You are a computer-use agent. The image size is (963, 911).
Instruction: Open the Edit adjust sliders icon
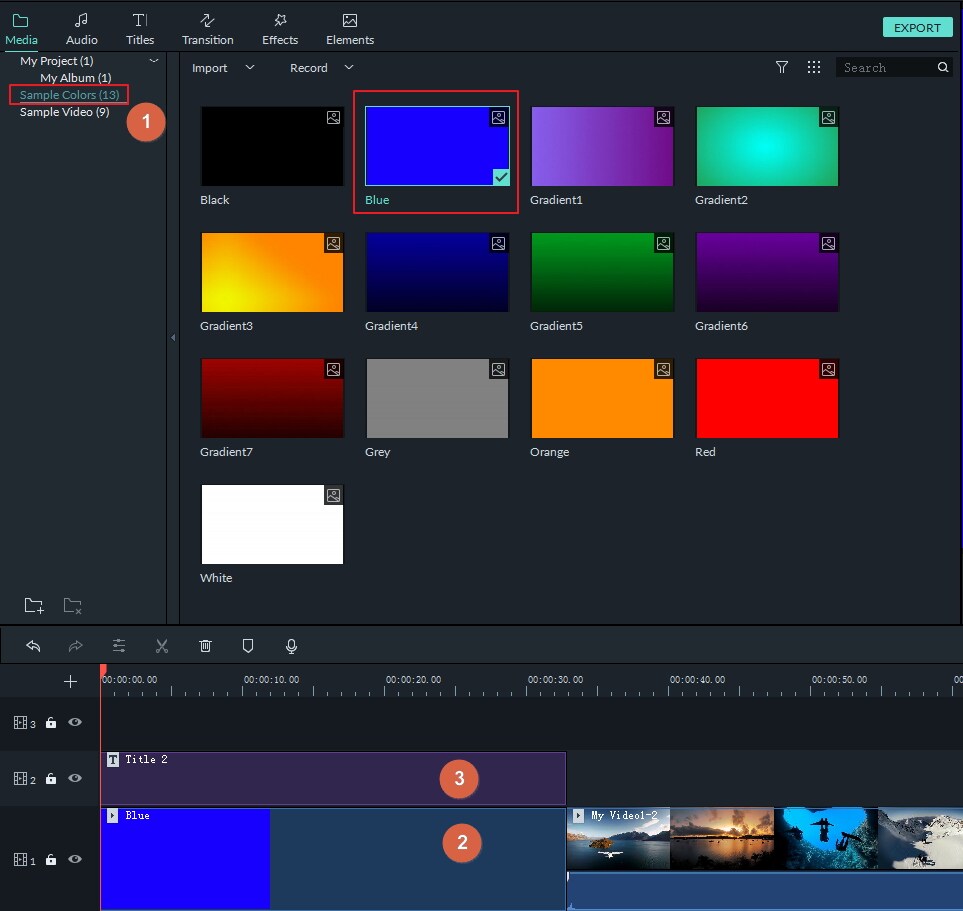point(119,646)
